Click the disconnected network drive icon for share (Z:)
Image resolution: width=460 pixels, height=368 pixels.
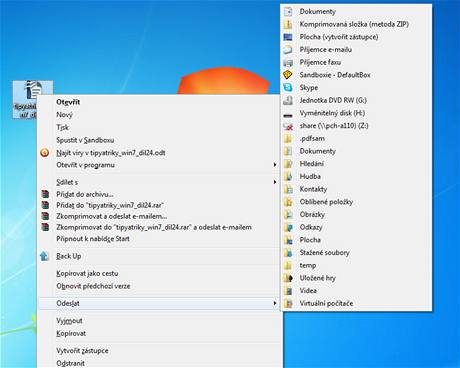[288, 126]
